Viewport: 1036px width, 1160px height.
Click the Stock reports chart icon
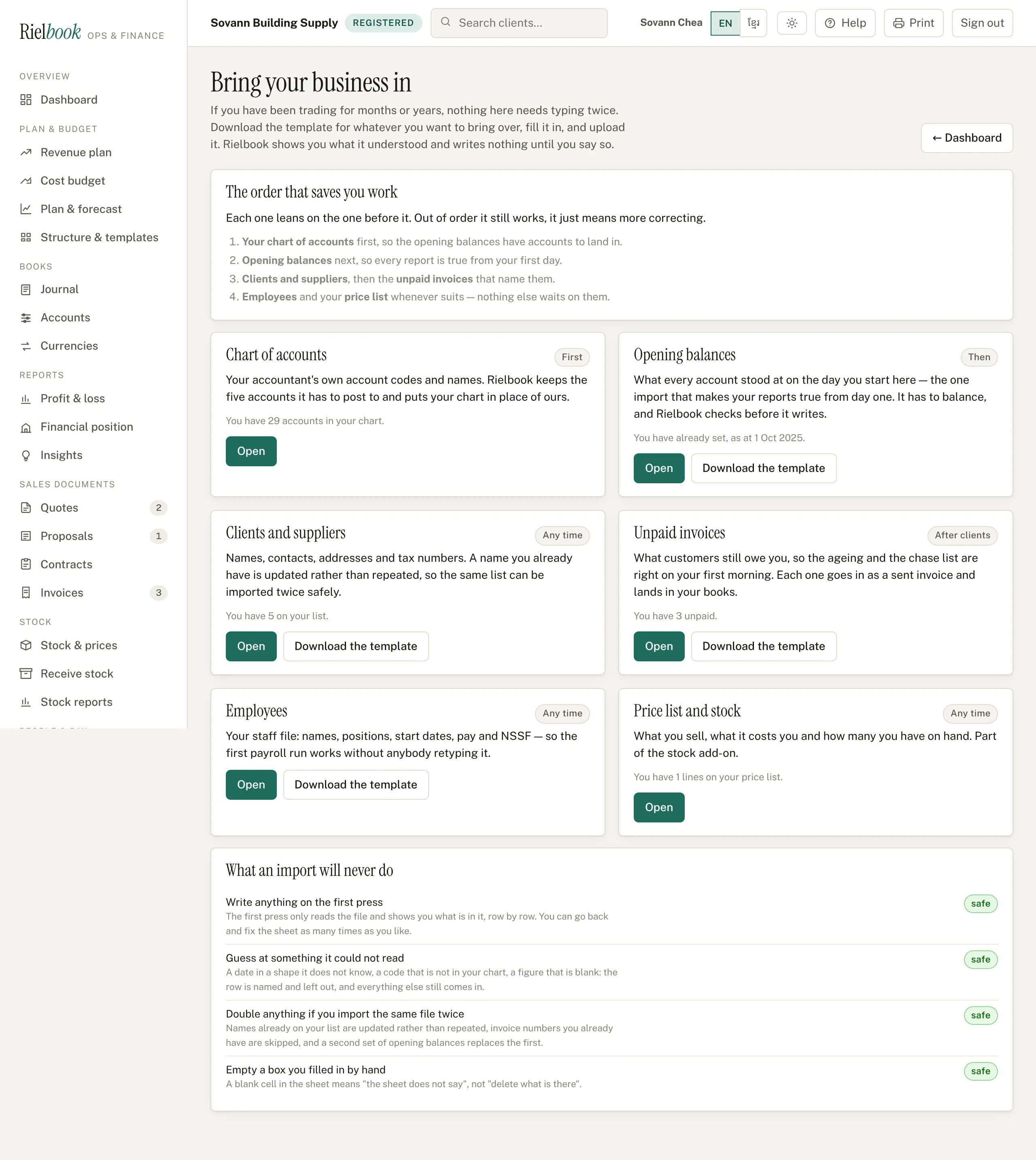point(25,702)
